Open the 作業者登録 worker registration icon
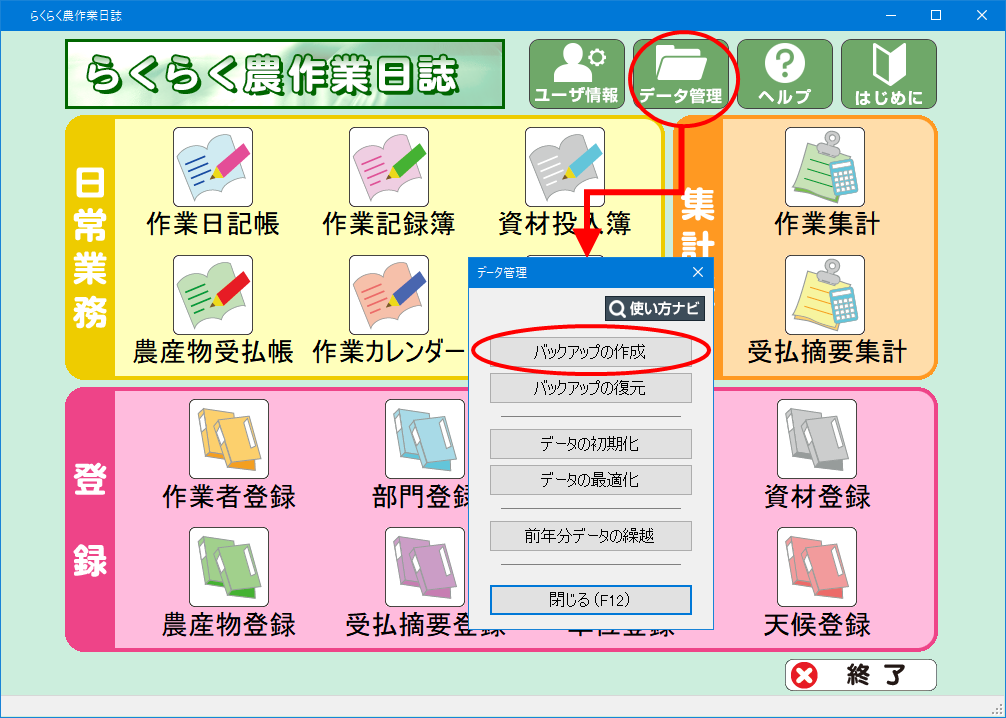 (x=228, y=439)
